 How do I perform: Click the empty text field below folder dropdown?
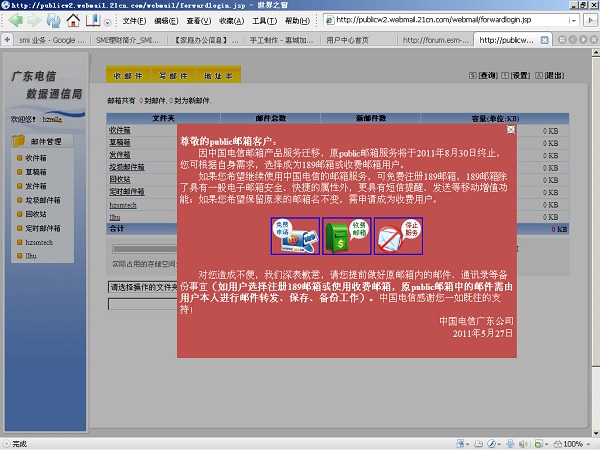point(143,304)
